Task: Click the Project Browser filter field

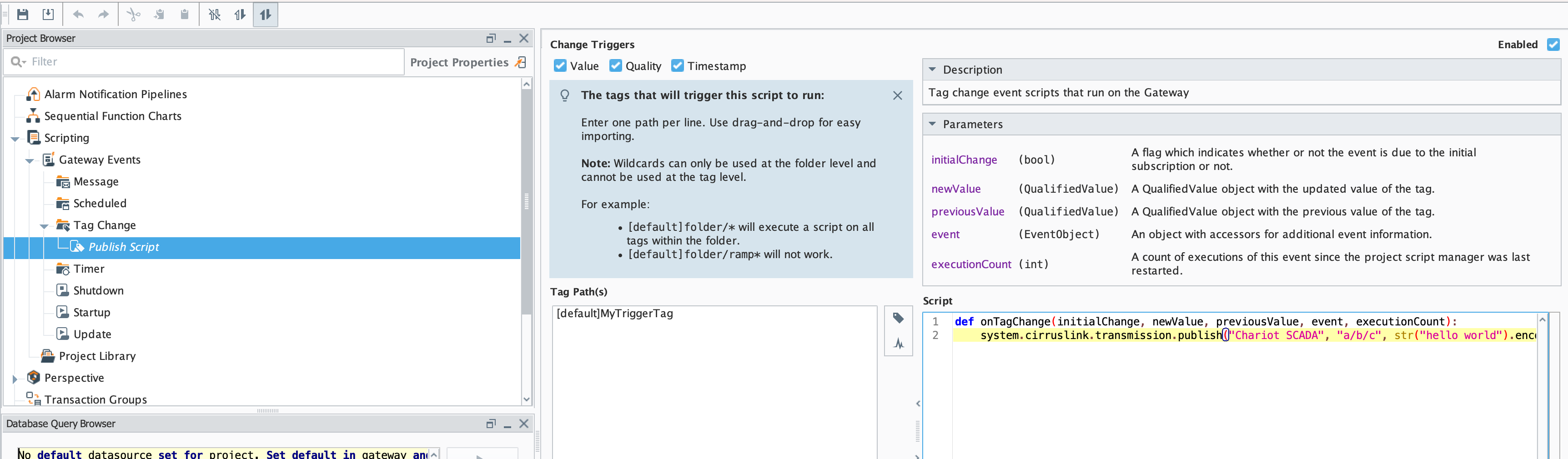Action: (x=213, y=62)
